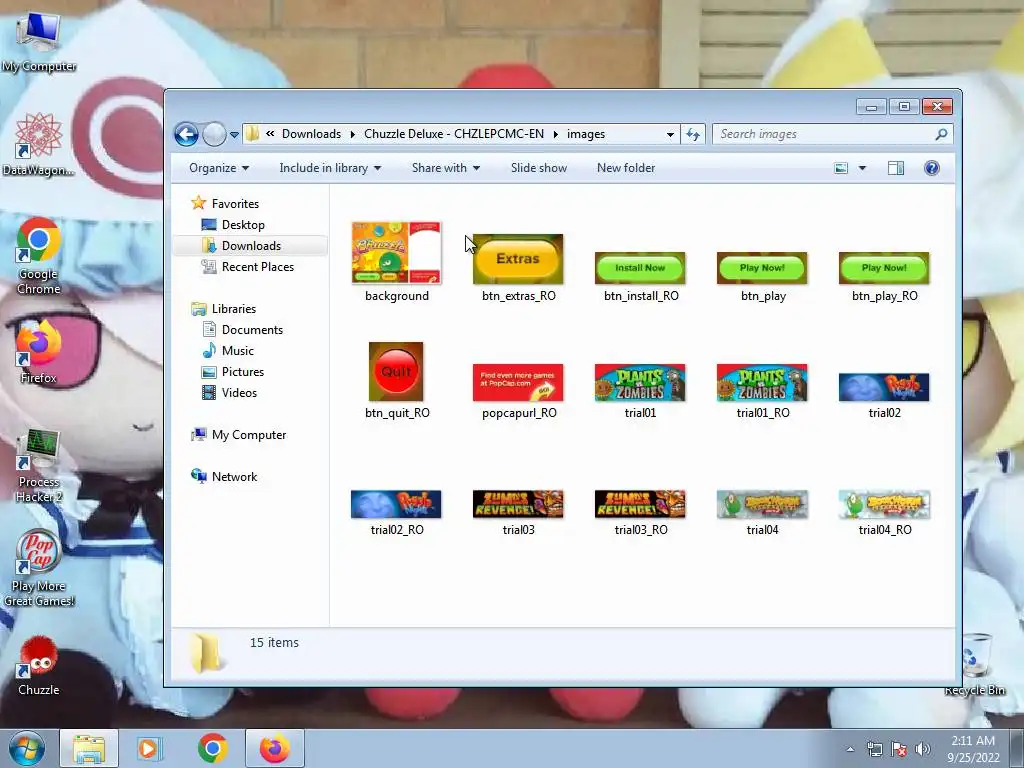Open the DataWagon desktop shortcut
1024x768 pixels.
pyautogui.click(x=38, y=144)
